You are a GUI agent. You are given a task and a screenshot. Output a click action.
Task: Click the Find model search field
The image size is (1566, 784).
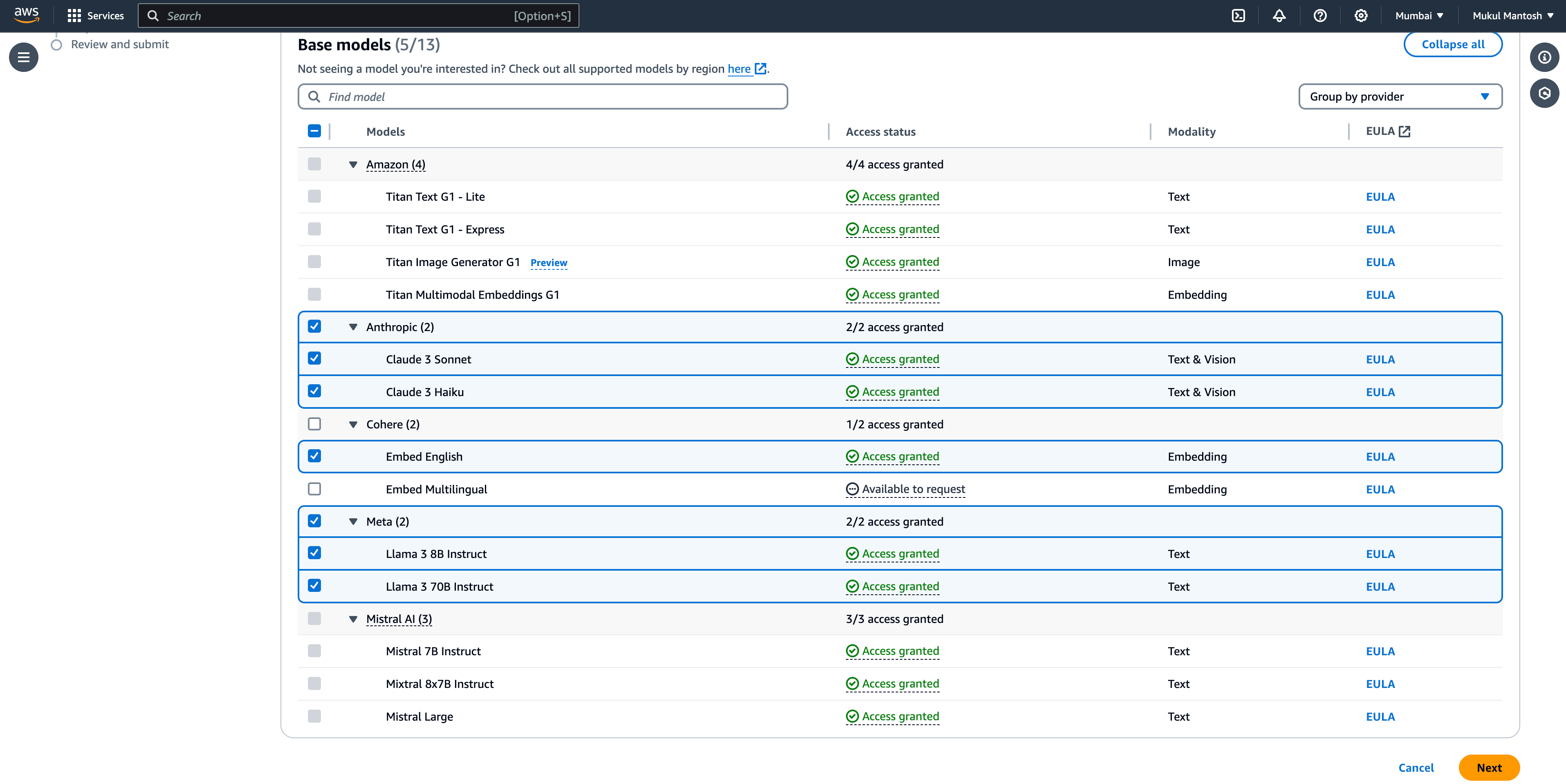542,96
